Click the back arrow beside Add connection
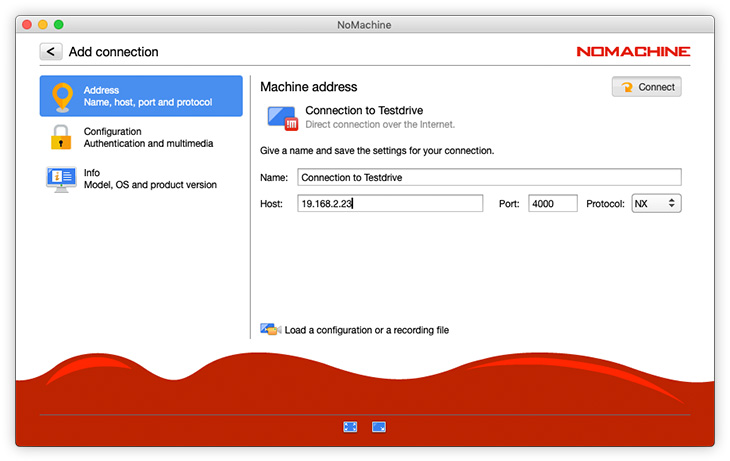730x461 pixels. coord(50,52)
